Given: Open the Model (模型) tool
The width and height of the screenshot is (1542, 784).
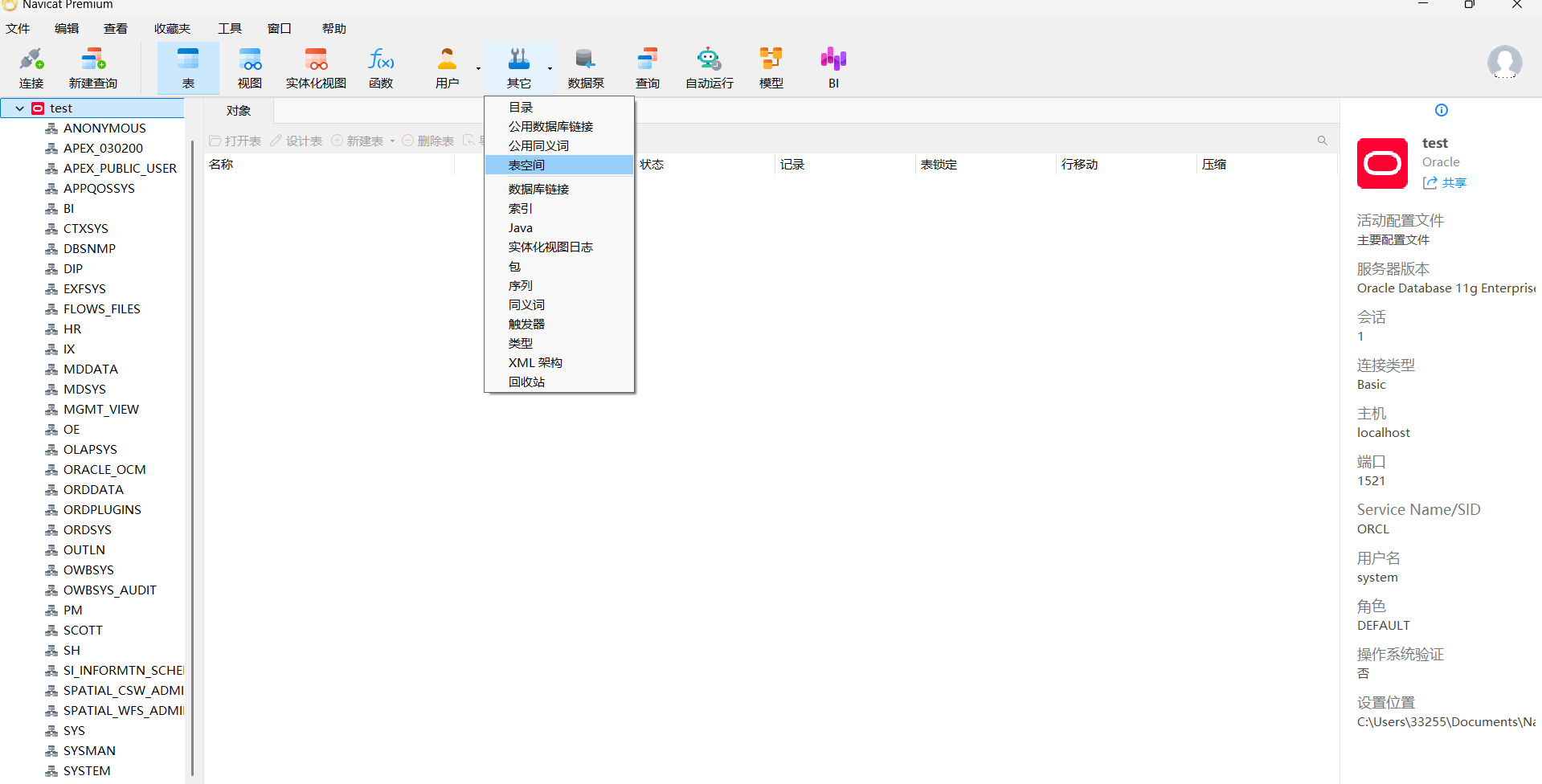Looking at the screenshot, I should [x=771, y=67].
